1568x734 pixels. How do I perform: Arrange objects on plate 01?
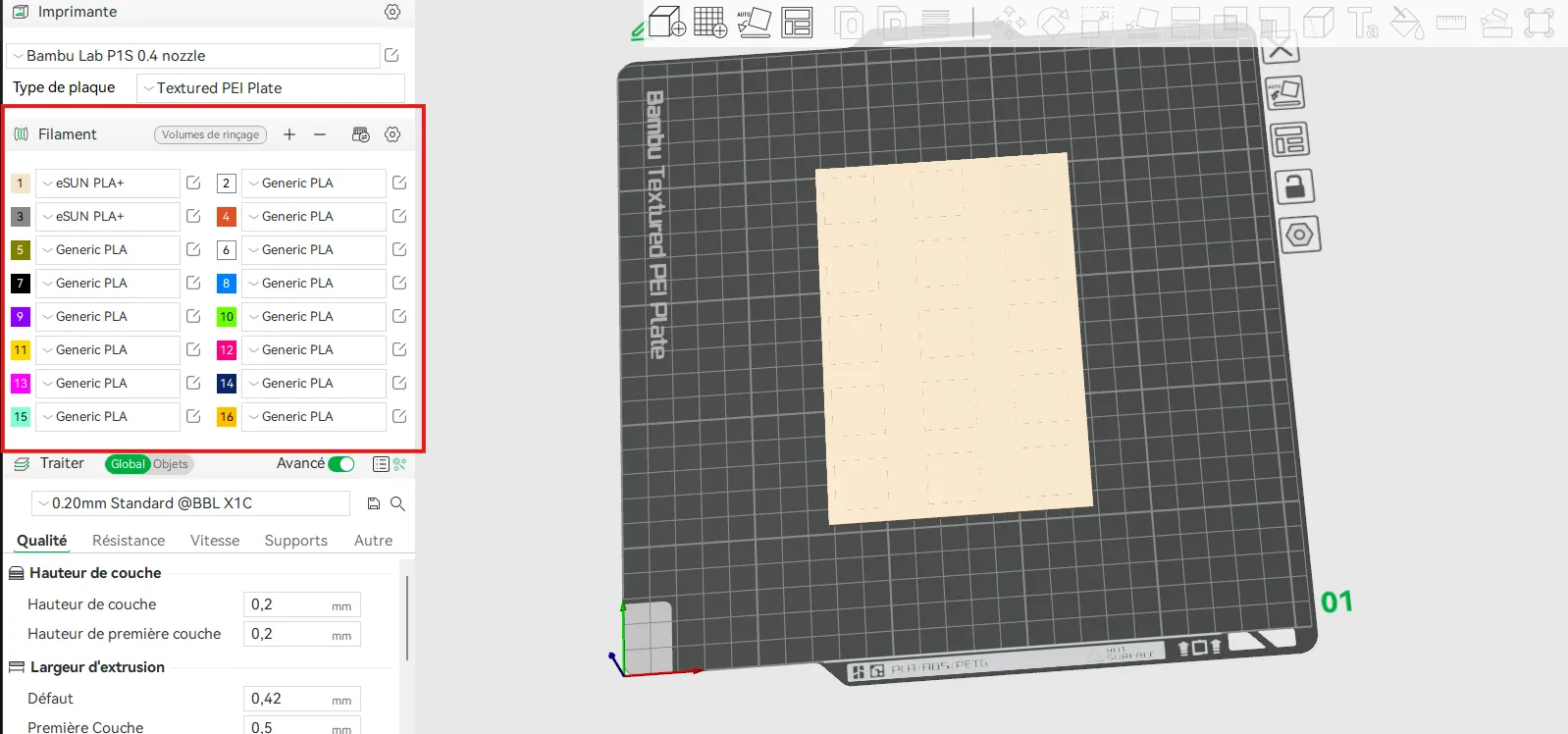pyautogui.click(x=1289, y=139)
